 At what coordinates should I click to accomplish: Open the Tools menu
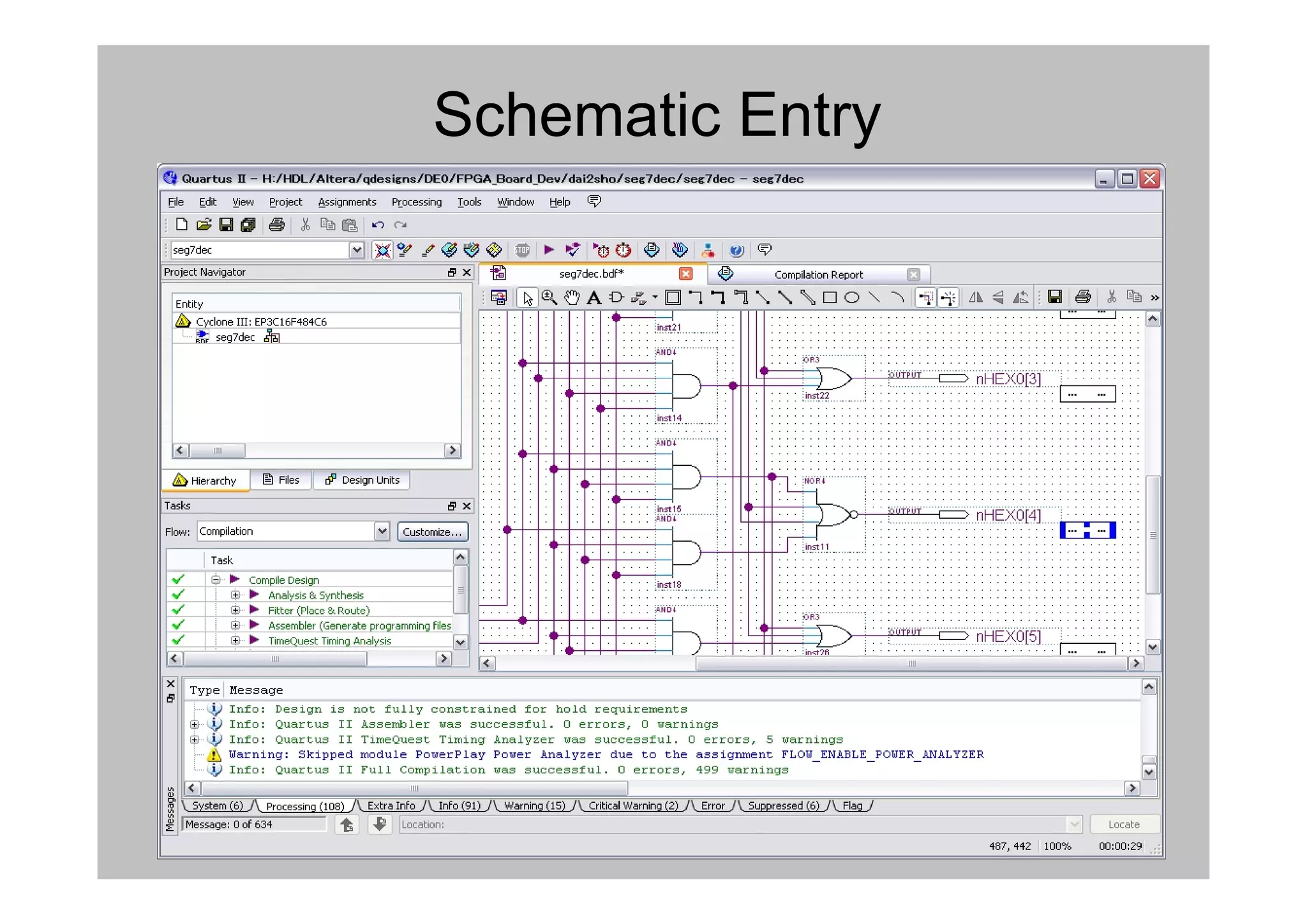(469, 202)
